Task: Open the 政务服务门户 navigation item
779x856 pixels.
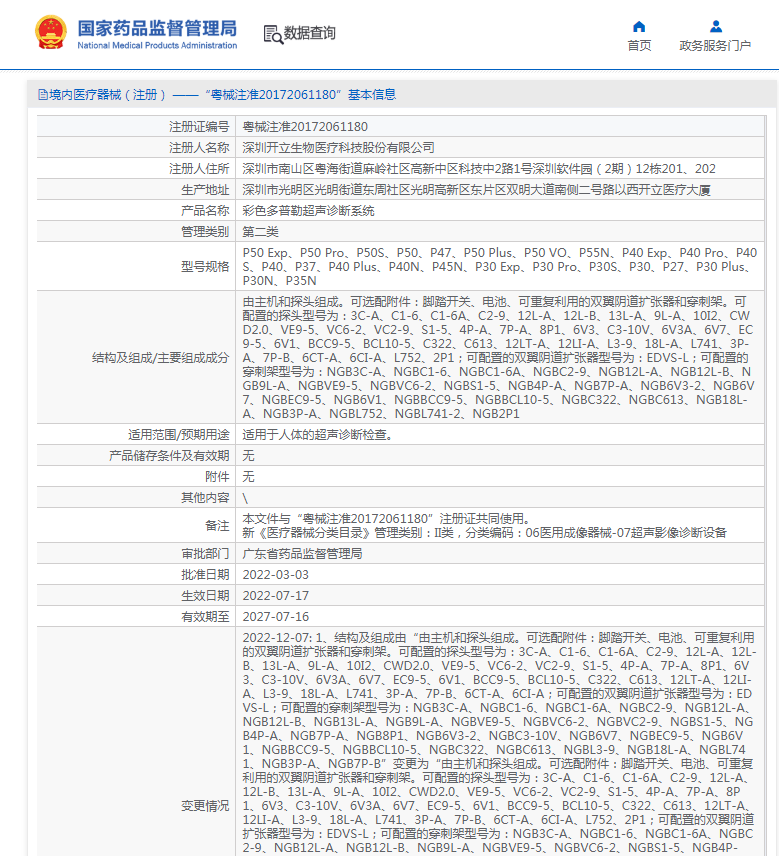Action: (715, 45)
